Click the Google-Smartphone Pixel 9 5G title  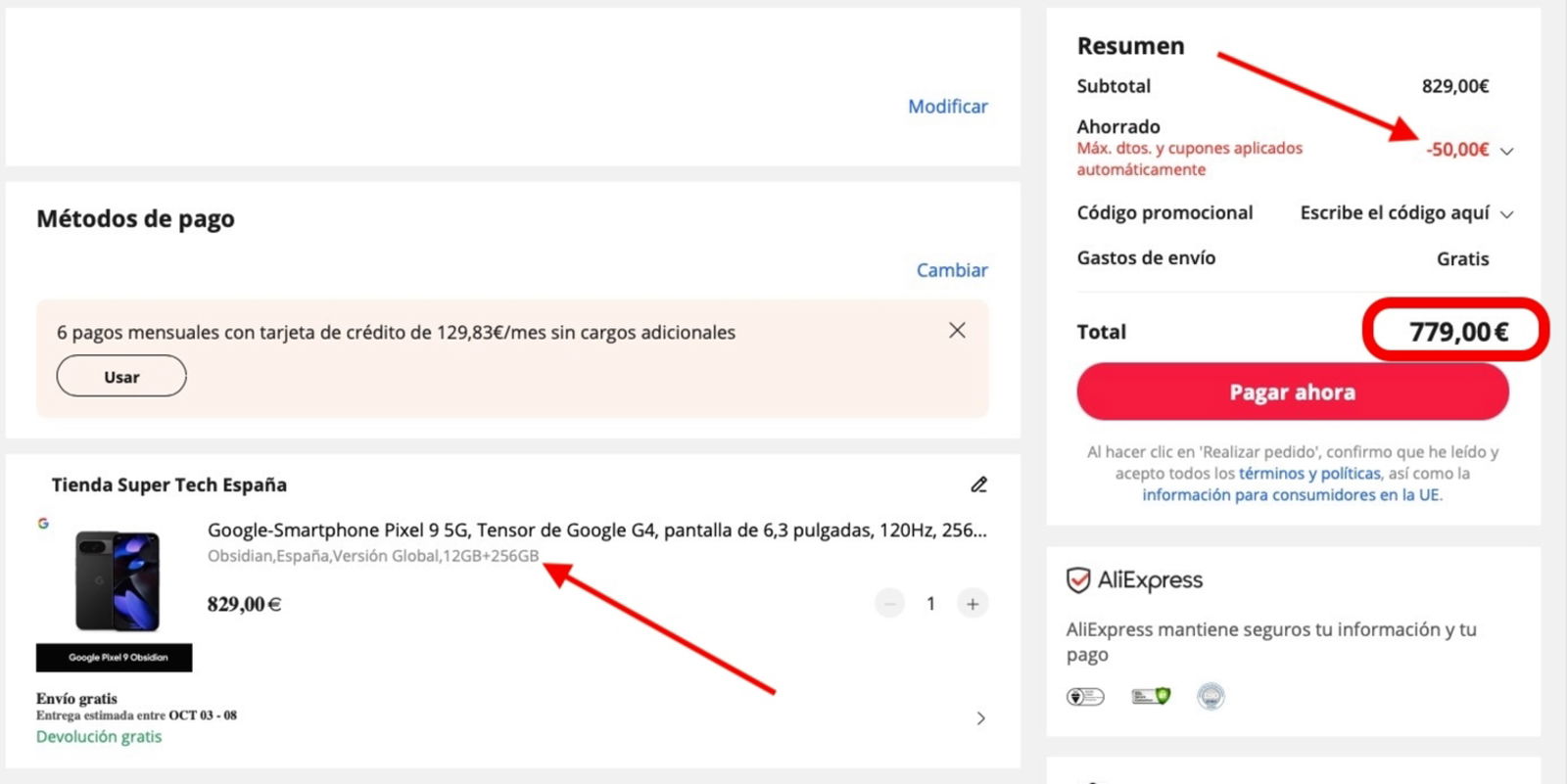pyautogui.click(x=597, y=530)
